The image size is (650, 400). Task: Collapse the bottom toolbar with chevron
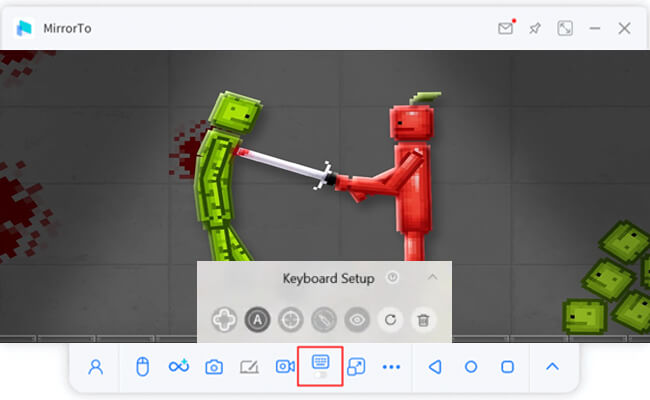click(x=552, y=367)
